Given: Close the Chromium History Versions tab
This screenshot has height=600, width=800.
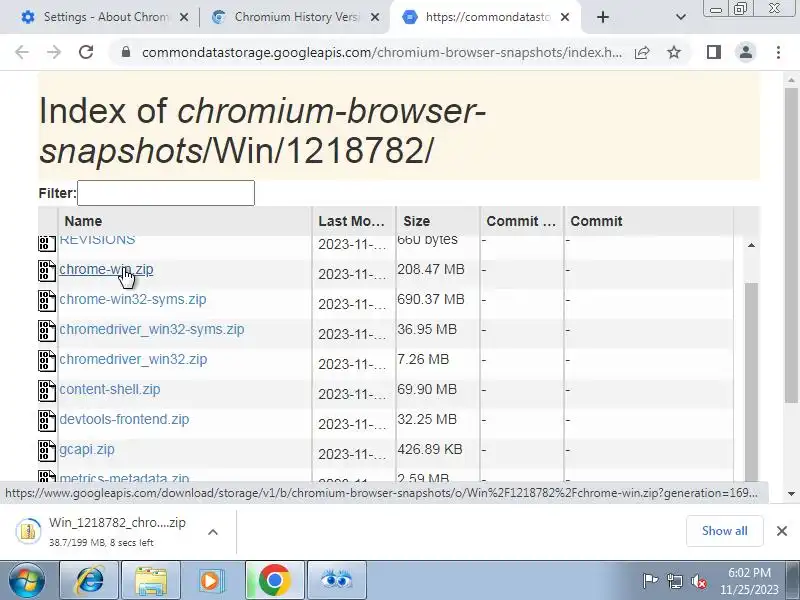Looking at the screenshot, I should point(375,17).
